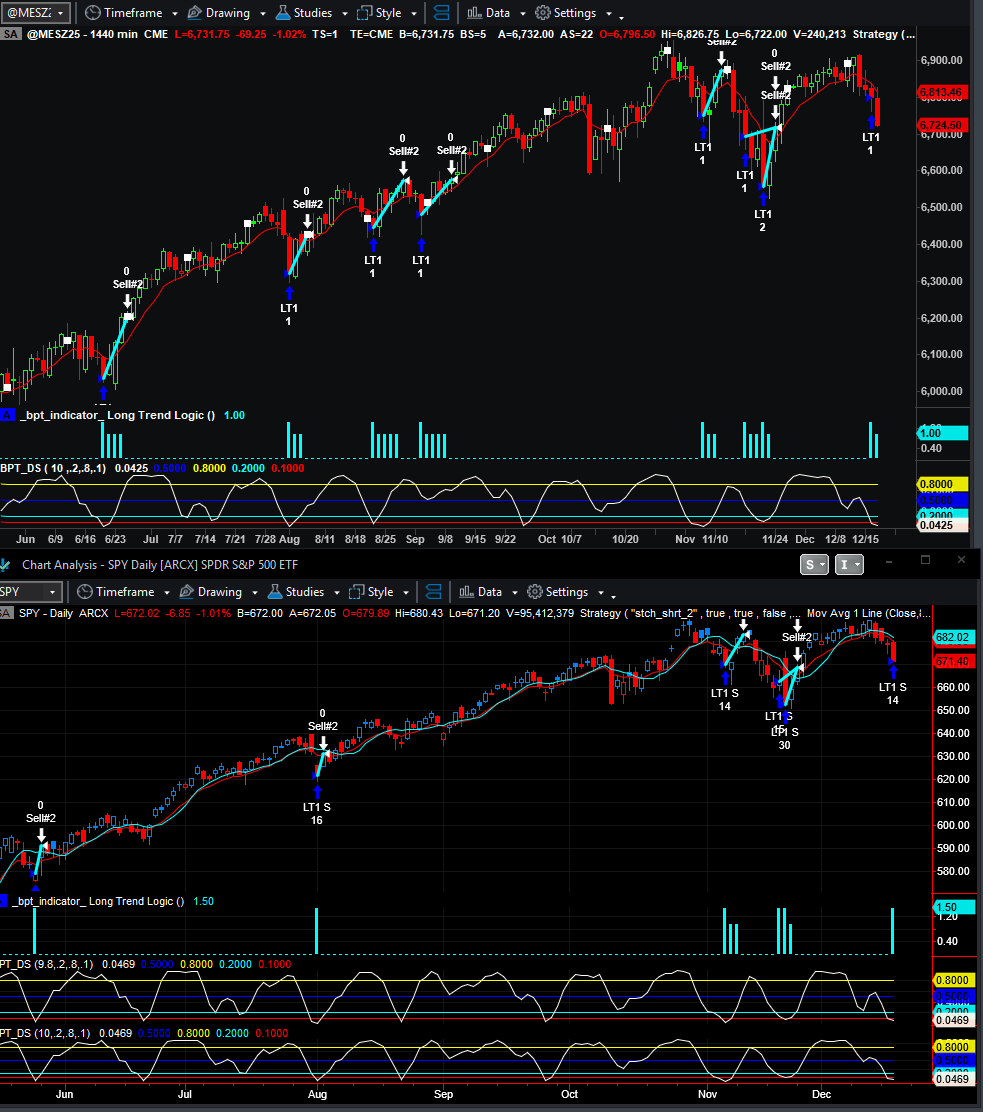Image resolution: width=983 pixels, height=1112 pixels.
Task: Open the SPY symbol dropdown box
Action: point(30,592)
